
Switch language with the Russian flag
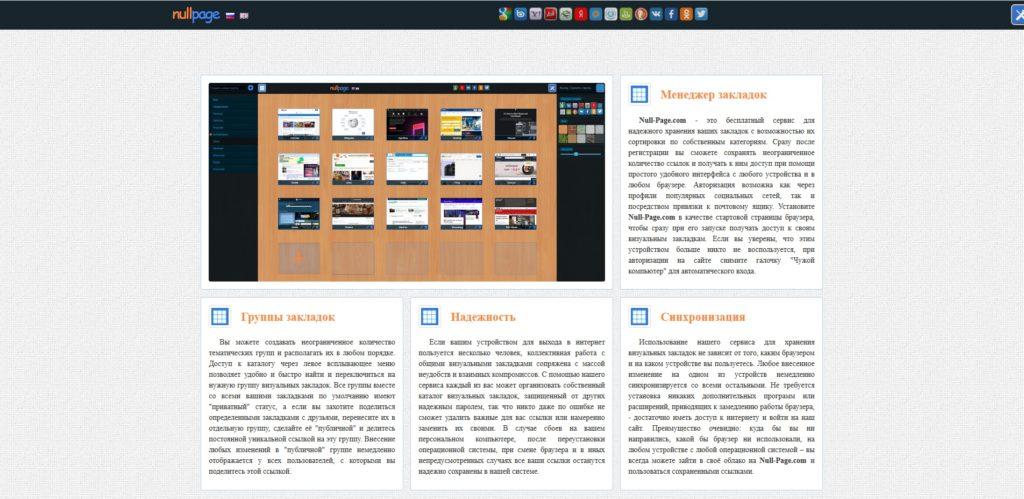230,16
